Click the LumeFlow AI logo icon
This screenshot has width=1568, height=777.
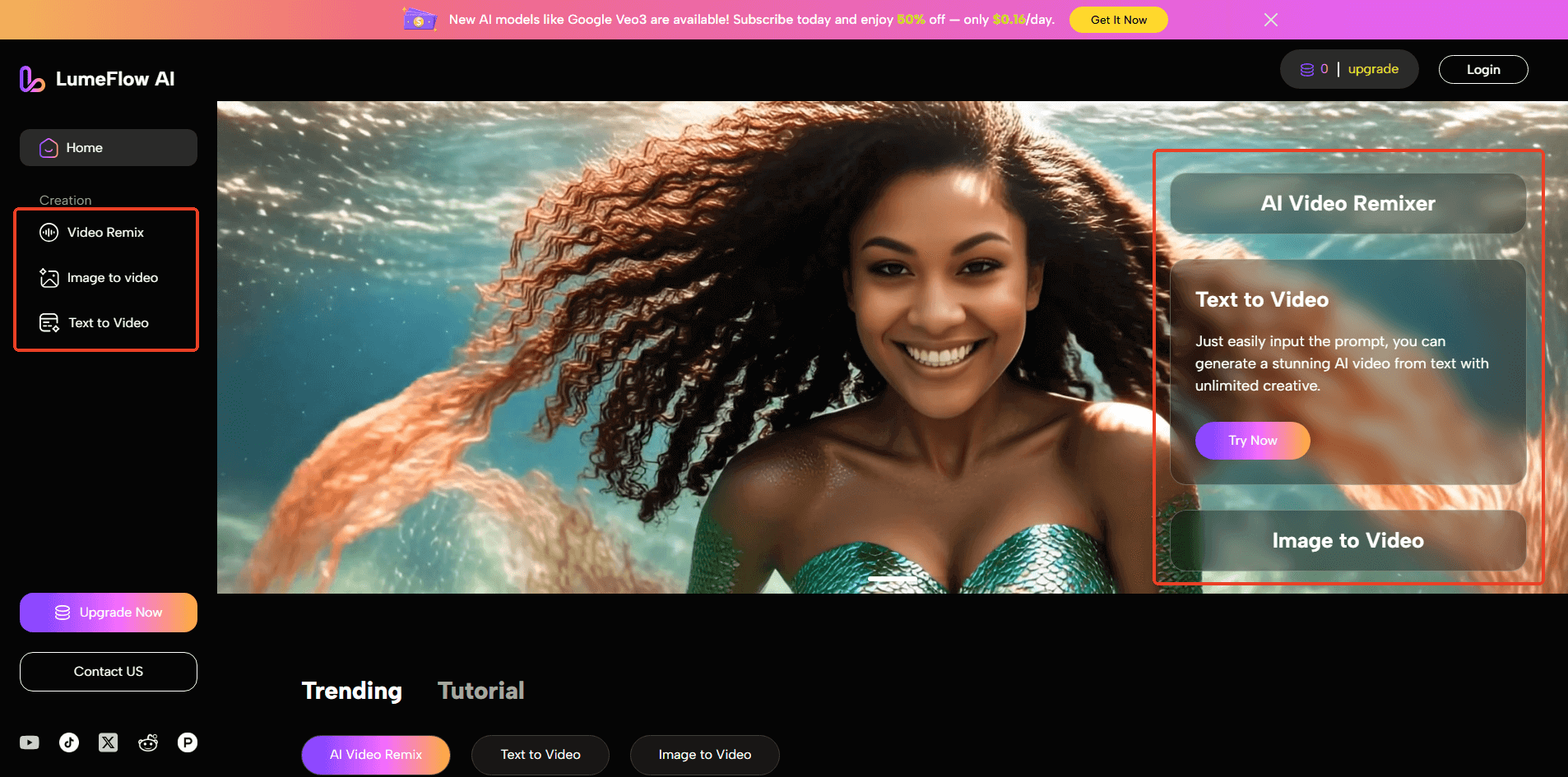pos(32,79)
